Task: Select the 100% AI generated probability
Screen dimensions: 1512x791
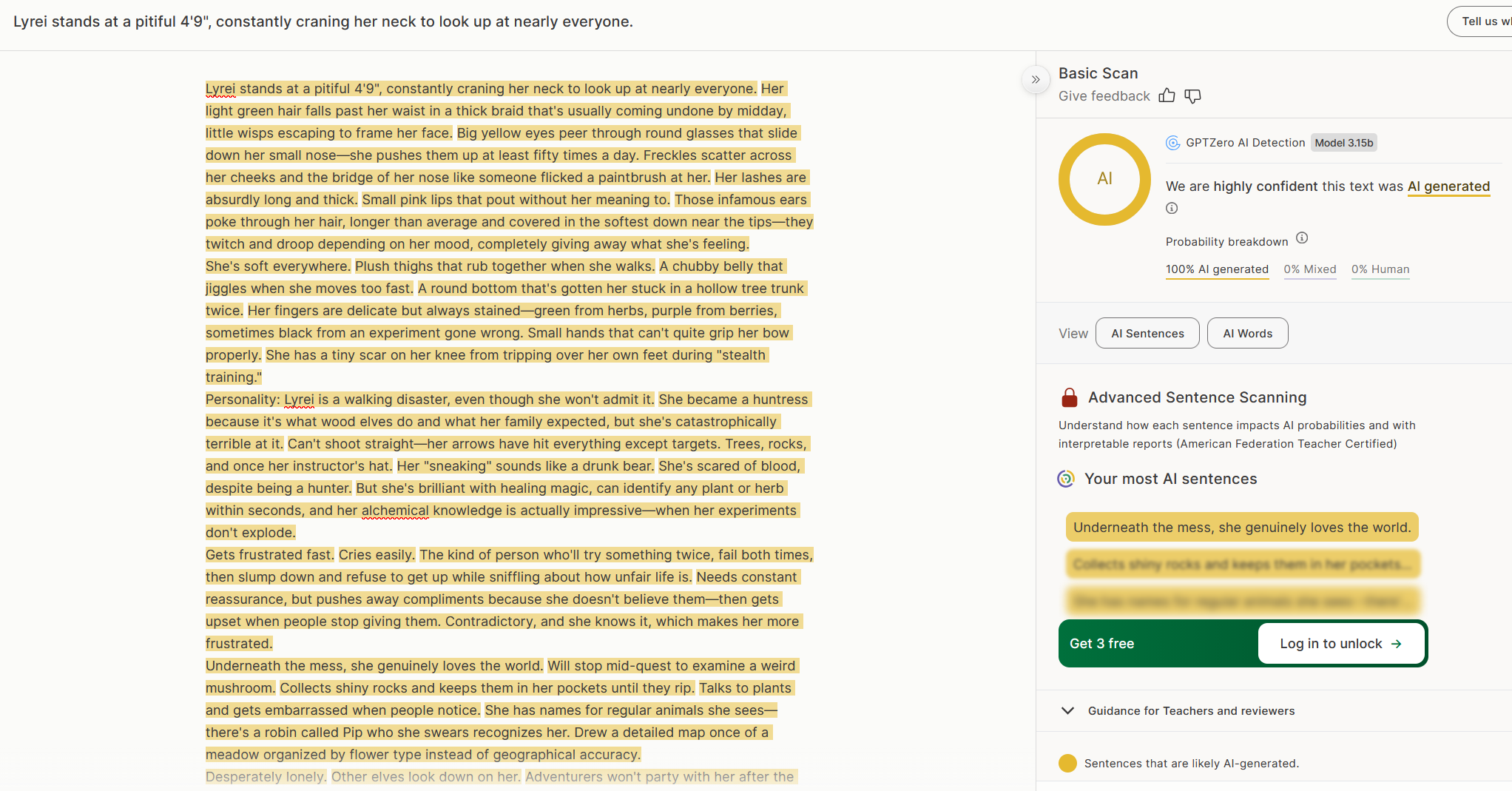Action: coord(1217,269)
